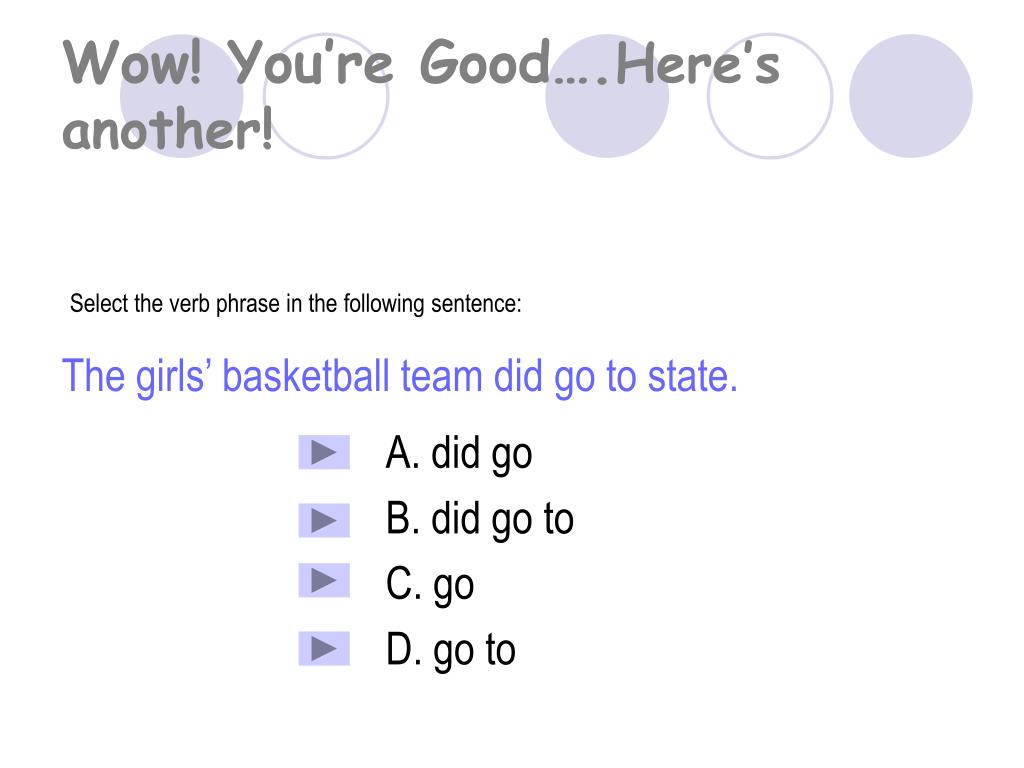This screenshot has width=1024, height=768.
Task: Click the word 'team' in the blue sentence
Action: coord(441,377)
